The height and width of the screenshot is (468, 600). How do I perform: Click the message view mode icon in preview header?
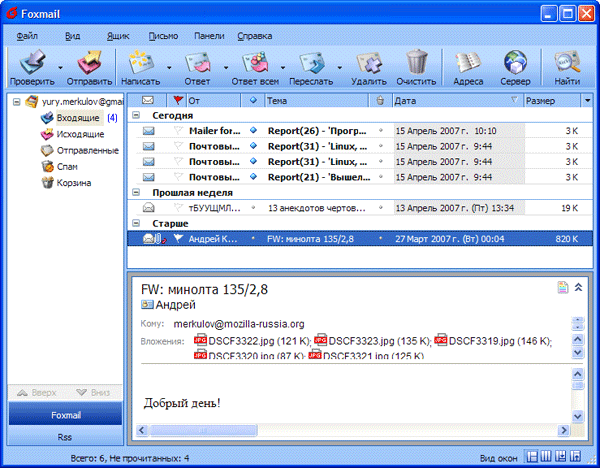(562, 287)
